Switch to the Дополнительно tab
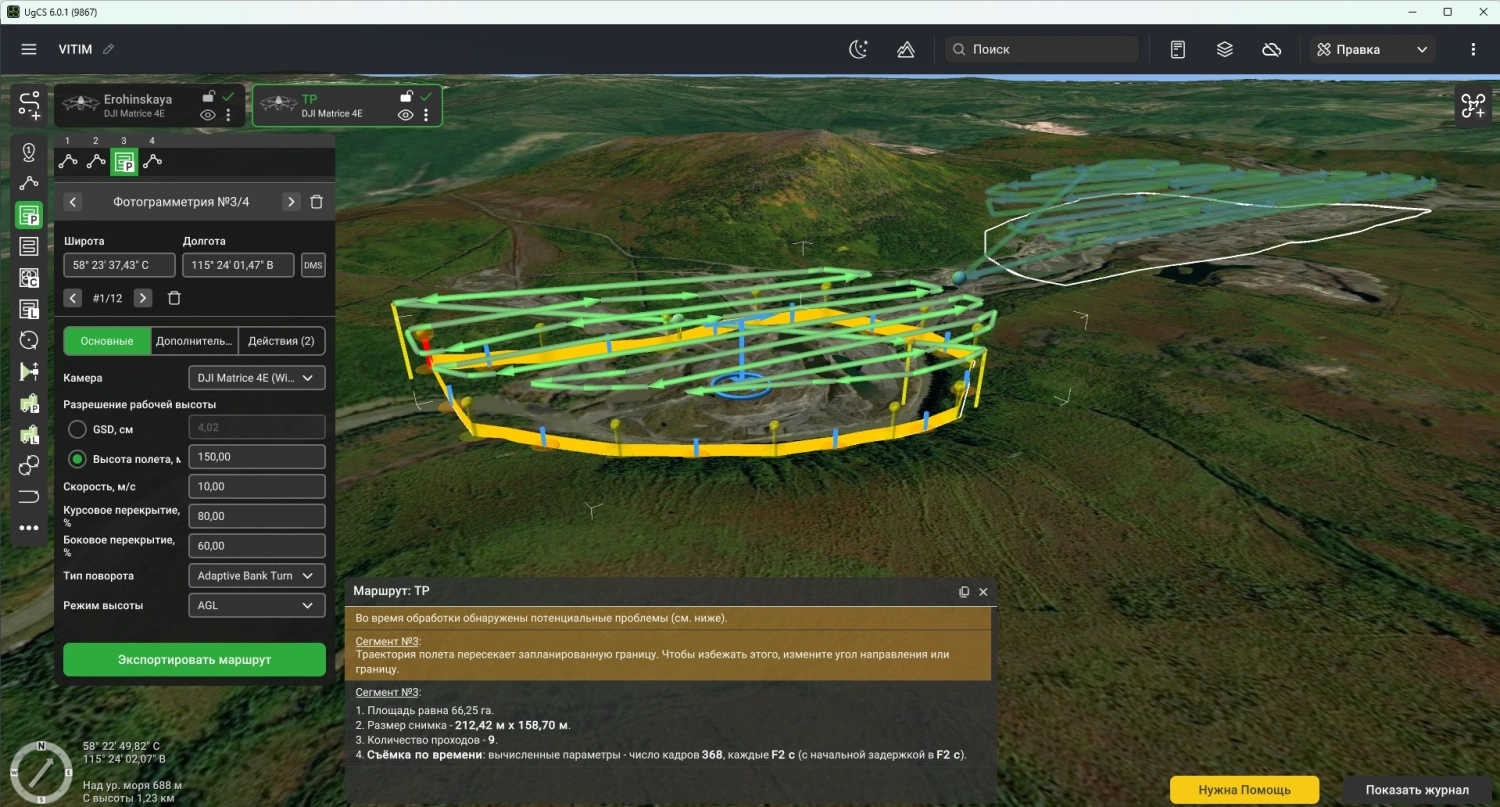1500x807 pixels. point(194,341)
